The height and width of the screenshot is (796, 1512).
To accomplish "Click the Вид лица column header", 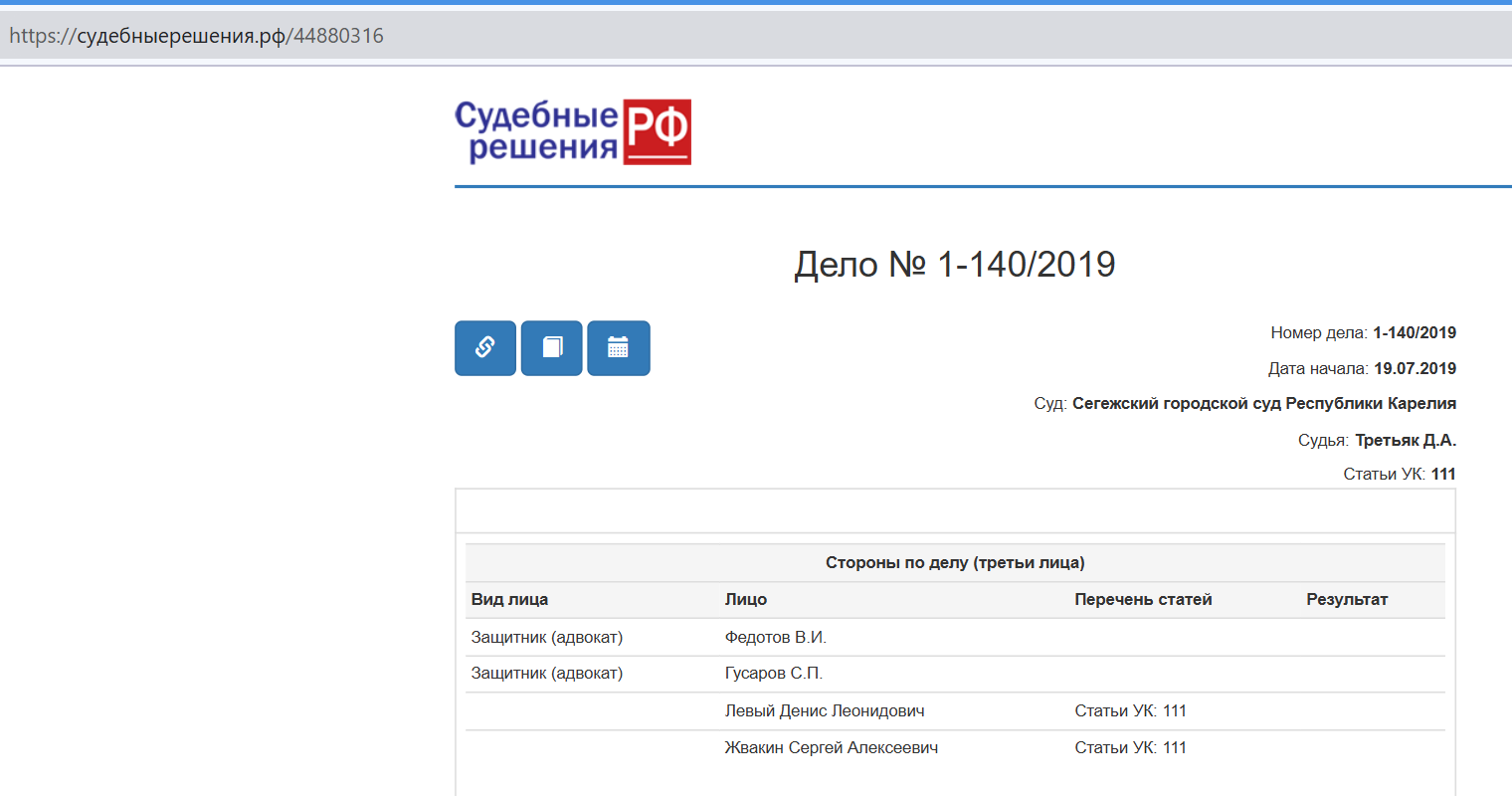I will click(509, 600).
